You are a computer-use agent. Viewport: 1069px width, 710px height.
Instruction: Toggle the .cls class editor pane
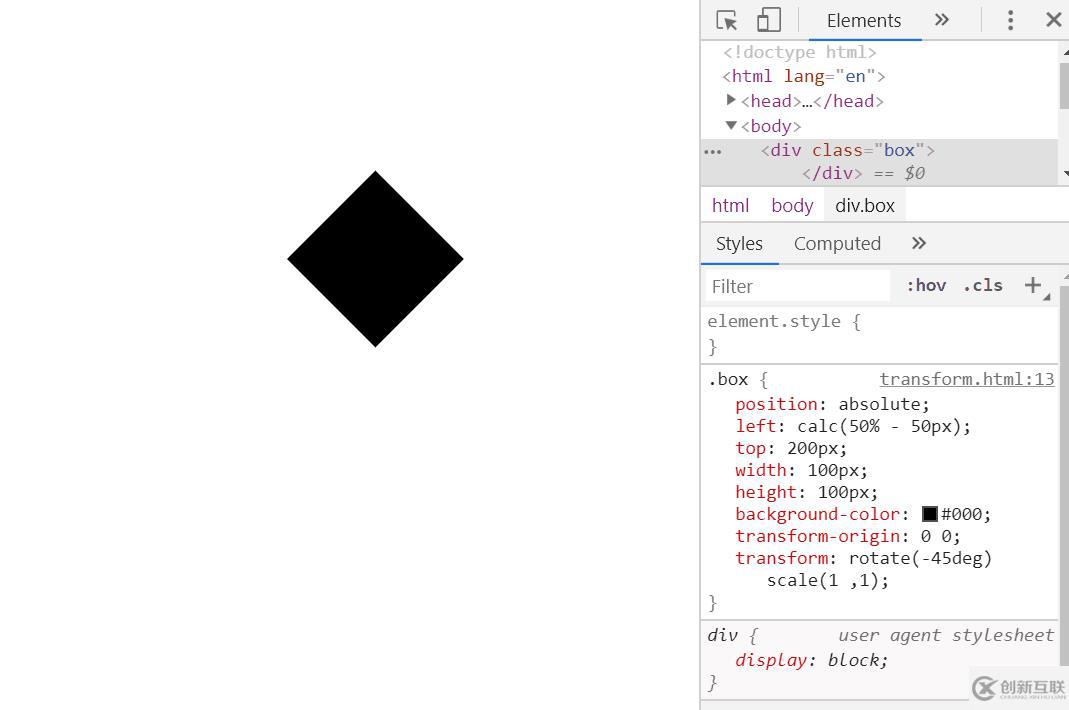tap(982, 285)
